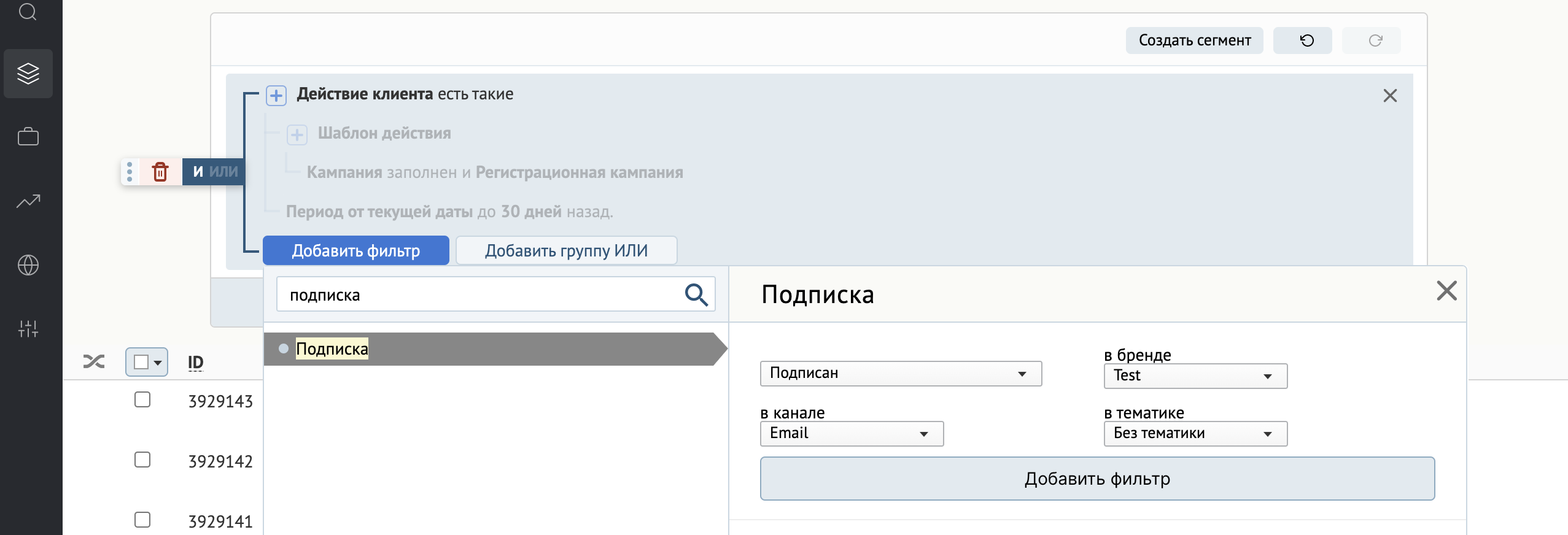Viewport: 1568px width, 535px height.
Task: Open the Подписан status dropdown
Action: [901, 374]
